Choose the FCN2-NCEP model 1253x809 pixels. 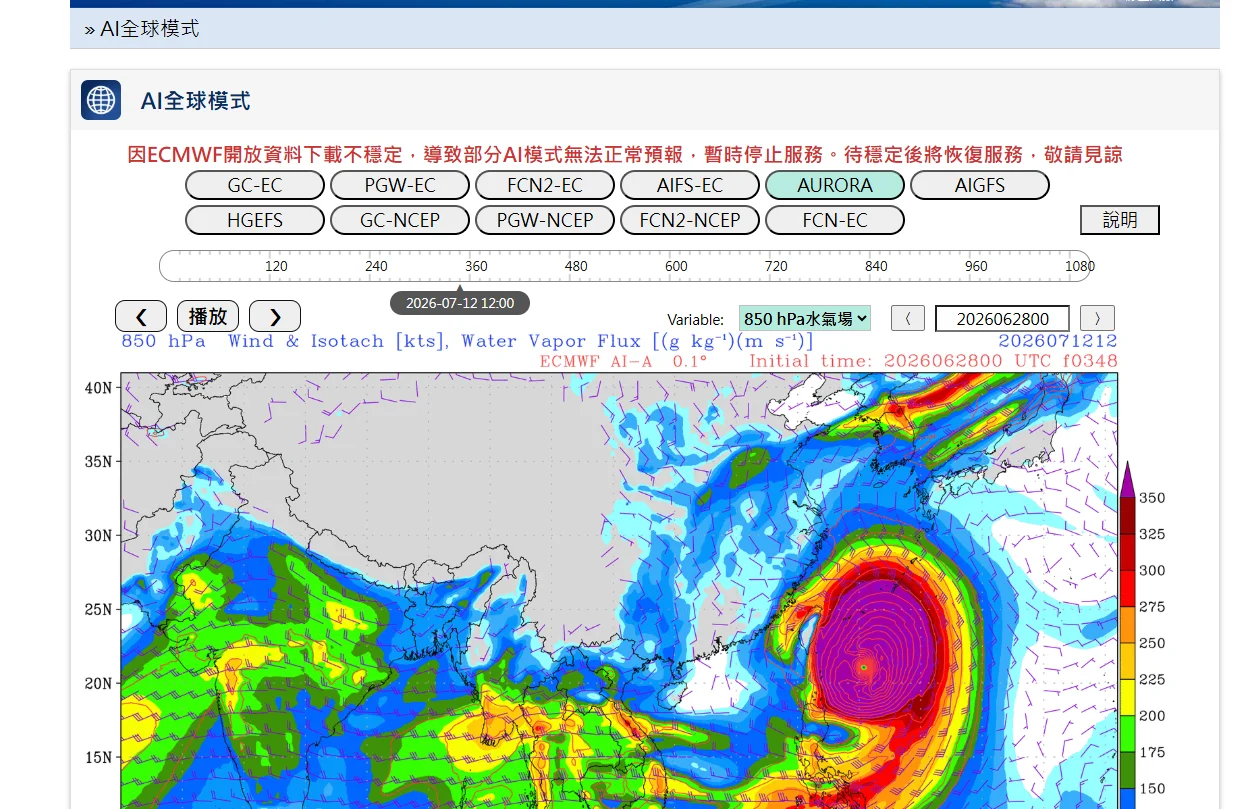(x=690, y=220)
